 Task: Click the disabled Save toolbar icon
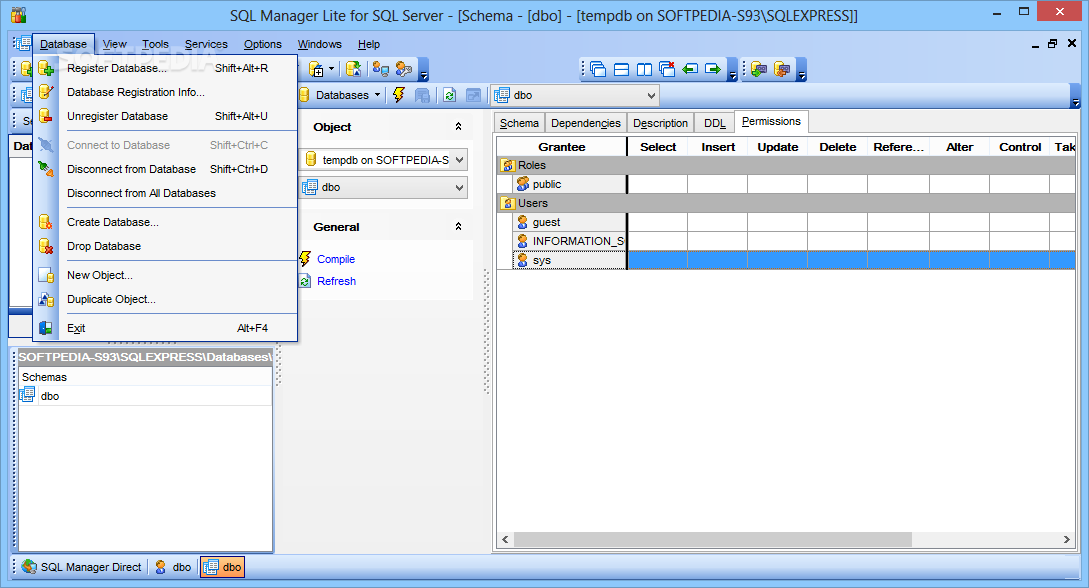422,95
